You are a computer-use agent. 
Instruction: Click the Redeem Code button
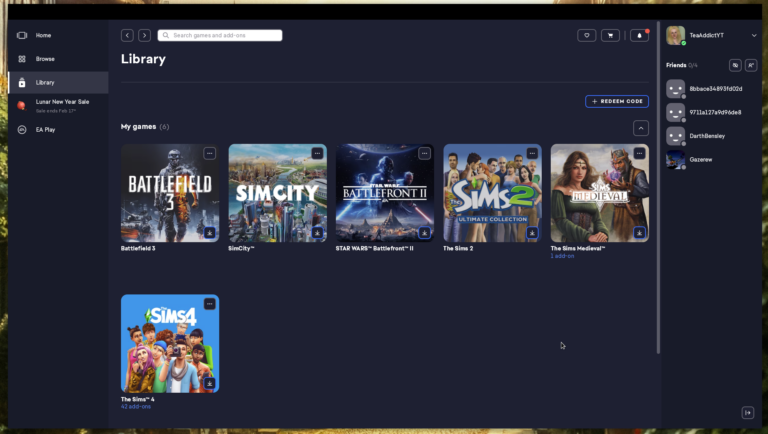coord(617,101)
